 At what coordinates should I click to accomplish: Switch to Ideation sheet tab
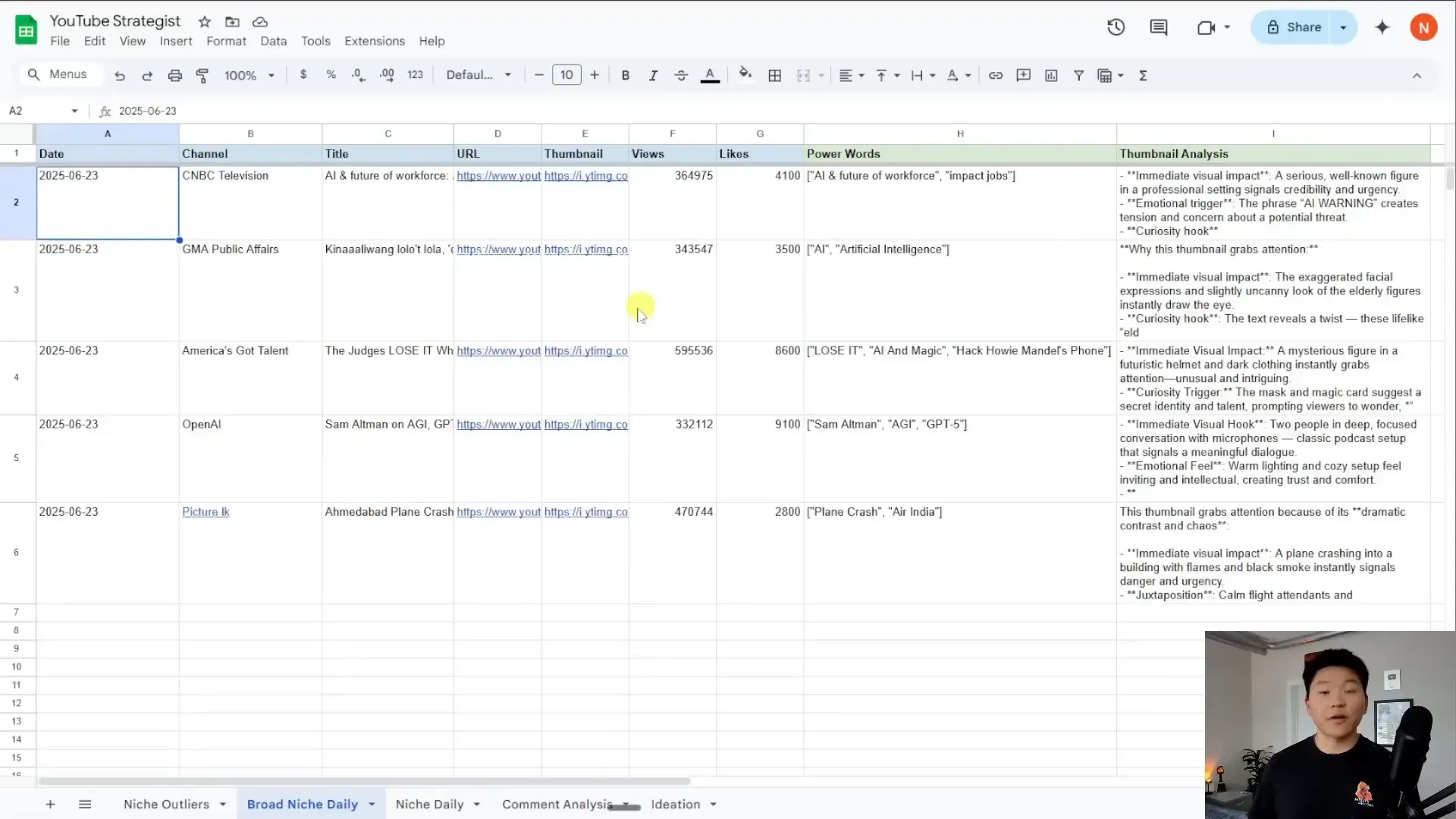[675, 804]
